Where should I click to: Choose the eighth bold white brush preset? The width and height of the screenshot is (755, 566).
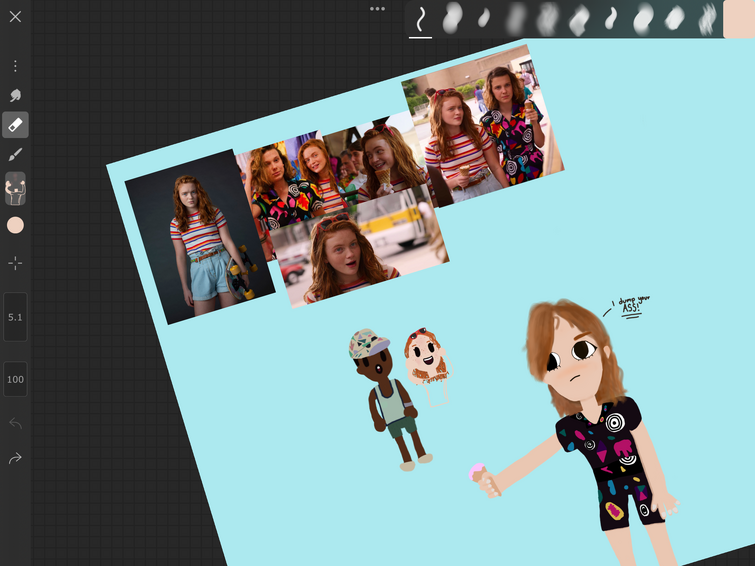click(x=643, y=19)
